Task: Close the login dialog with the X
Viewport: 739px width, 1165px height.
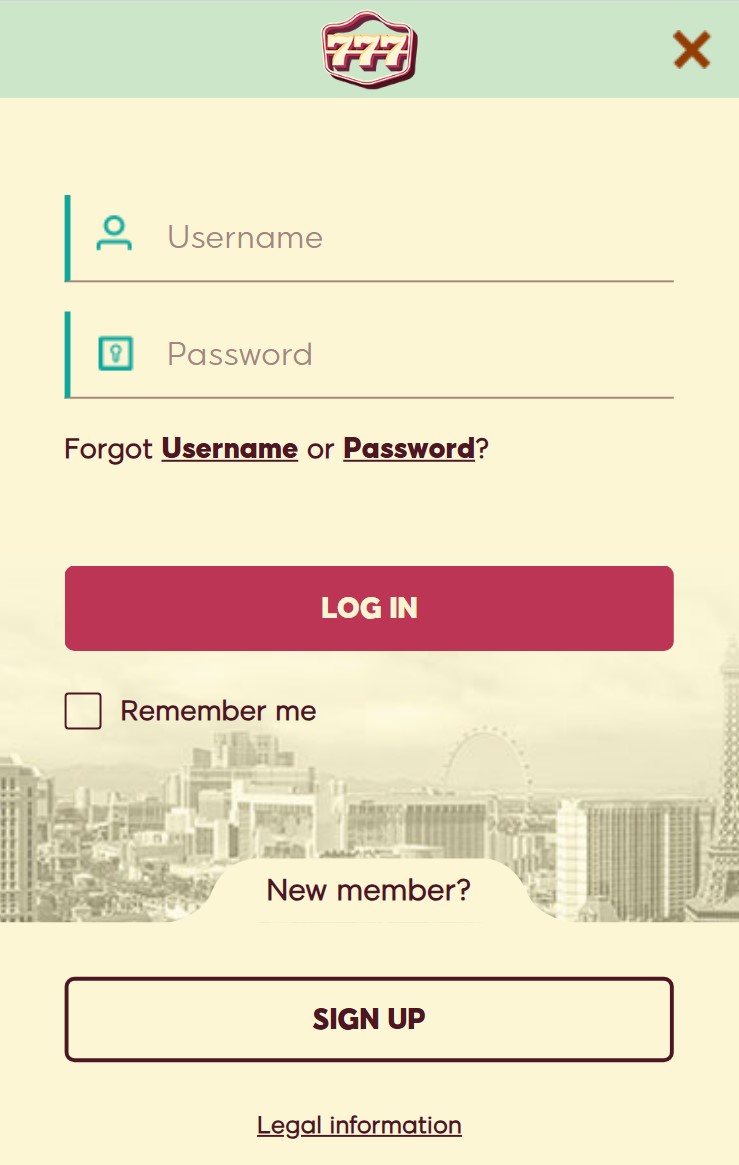Action: (691, 50)
